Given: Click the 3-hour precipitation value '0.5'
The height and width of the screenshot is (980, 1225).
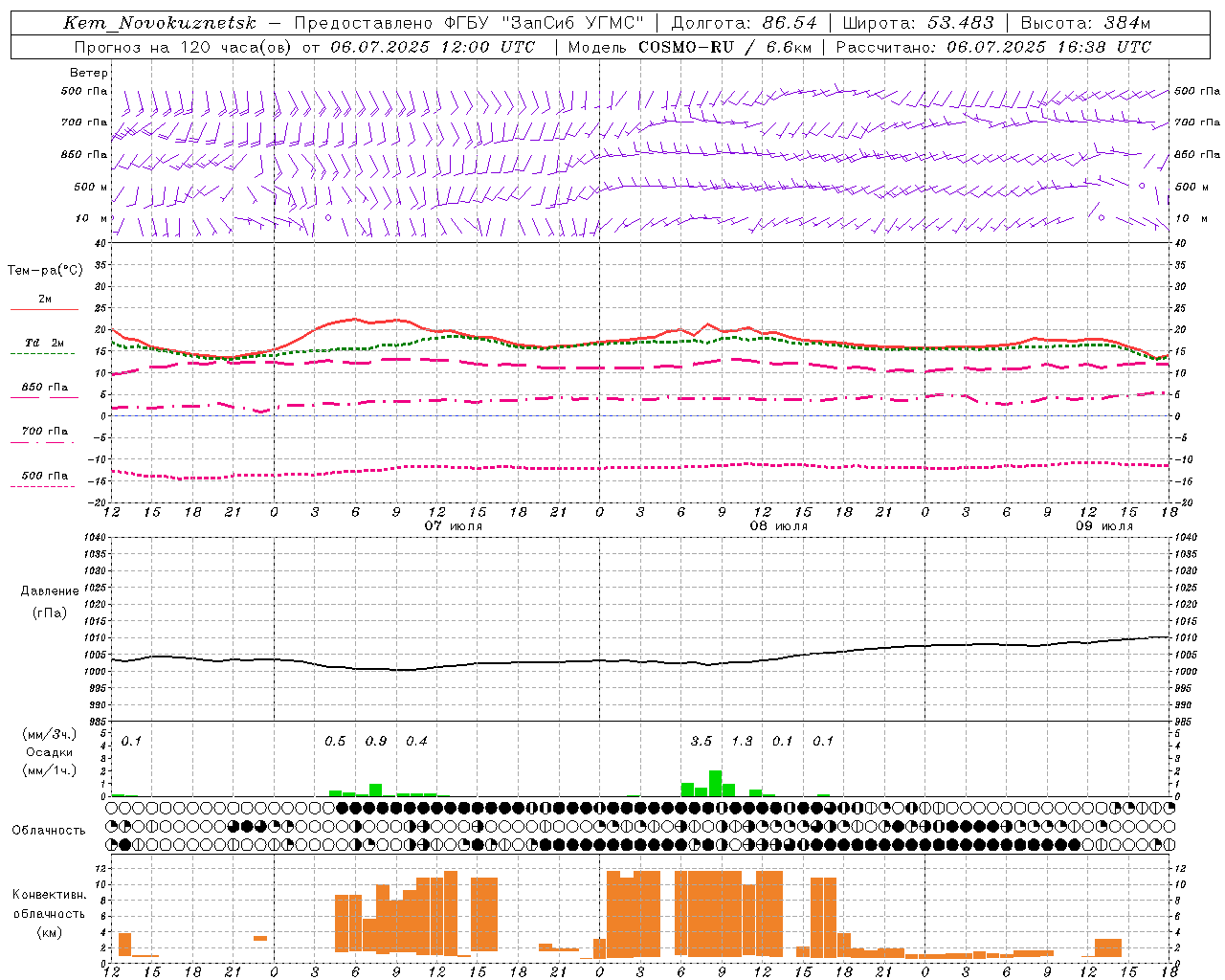Looking at the screenshot, I should [x=335, y=742].
